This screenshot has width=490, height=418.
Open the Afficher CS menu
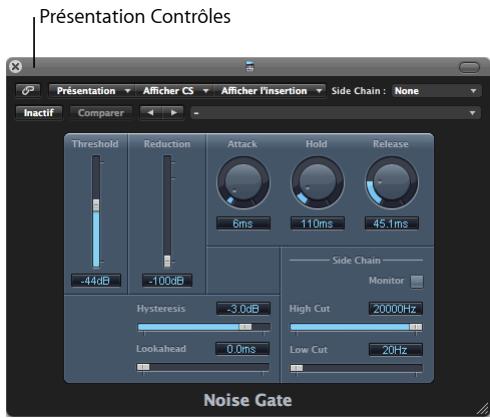[174, 91]
